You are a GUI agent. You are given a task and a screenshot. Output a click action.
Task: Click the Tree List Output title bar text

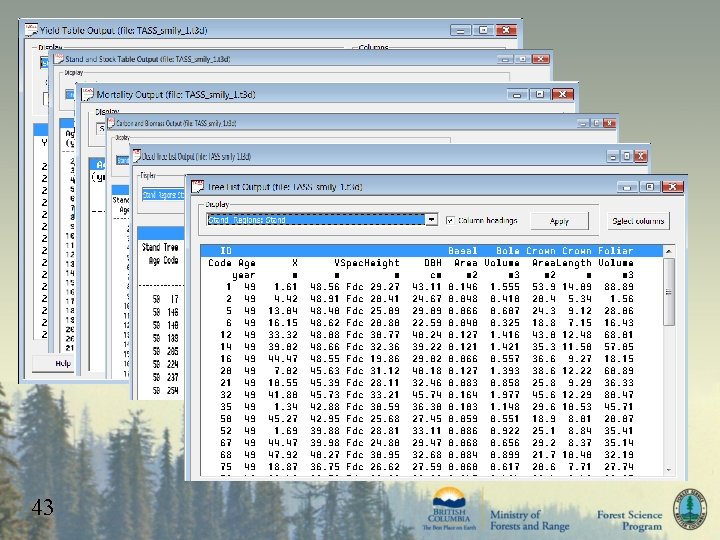pos(285,187)
